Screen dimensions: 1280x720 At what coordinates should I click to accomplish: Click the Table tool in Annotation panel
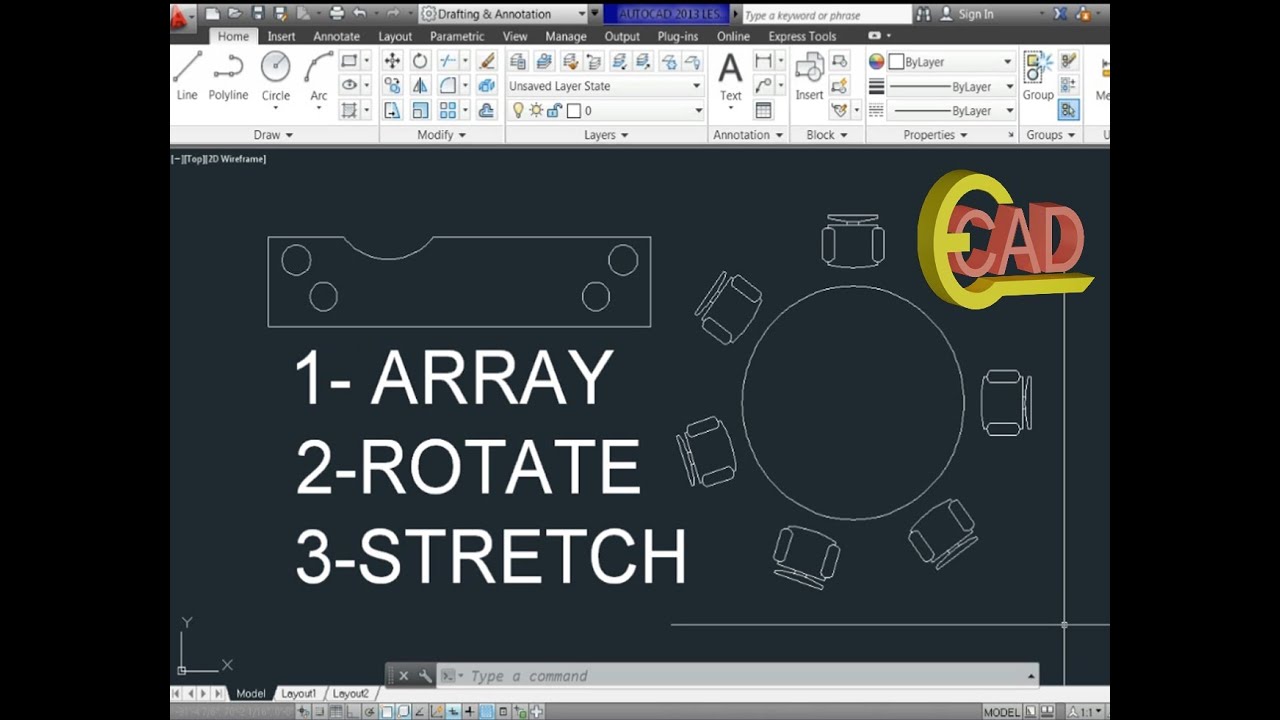(x=763, y=111)
